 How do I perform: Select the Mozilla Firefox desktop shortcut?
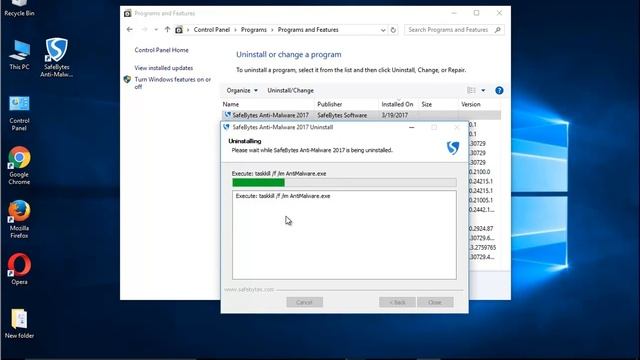tap(19, 219)
